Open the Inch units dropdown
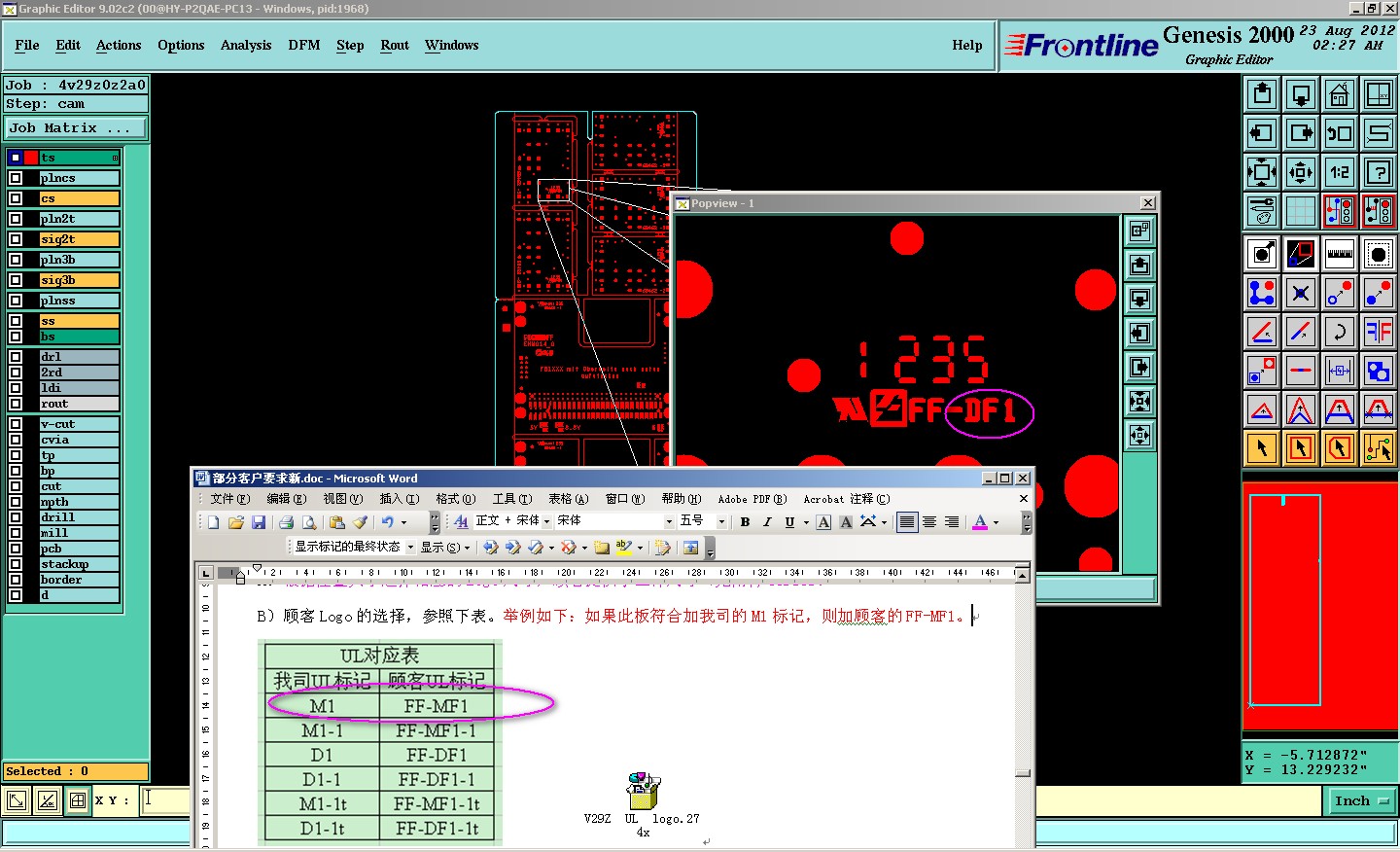This screenshot has height=852, width=1400. pos(1360,801)
